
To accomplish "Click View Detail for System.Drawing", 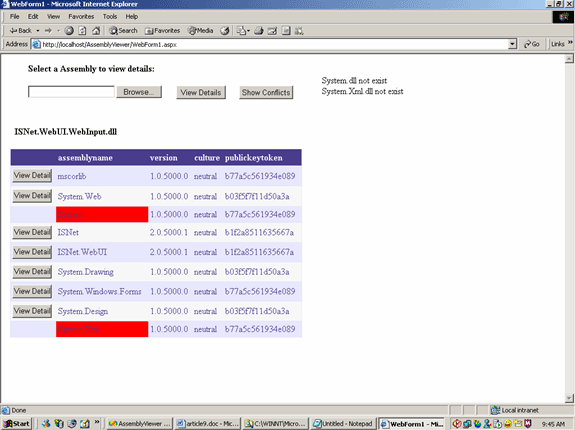I will [32, 272].
